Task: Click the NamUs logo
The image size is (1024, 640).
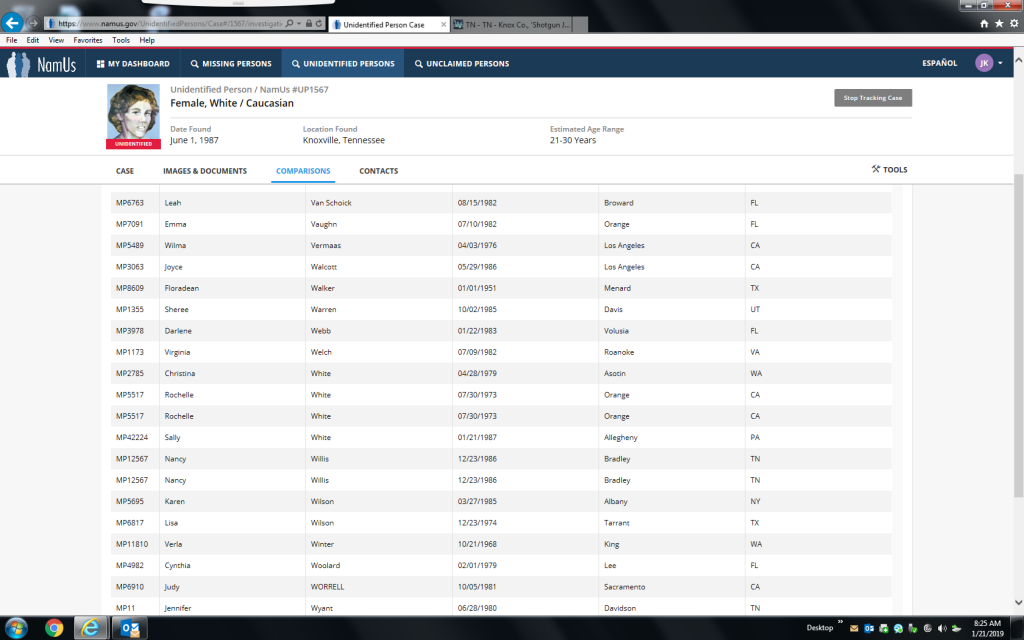Action: coord(44,64)
